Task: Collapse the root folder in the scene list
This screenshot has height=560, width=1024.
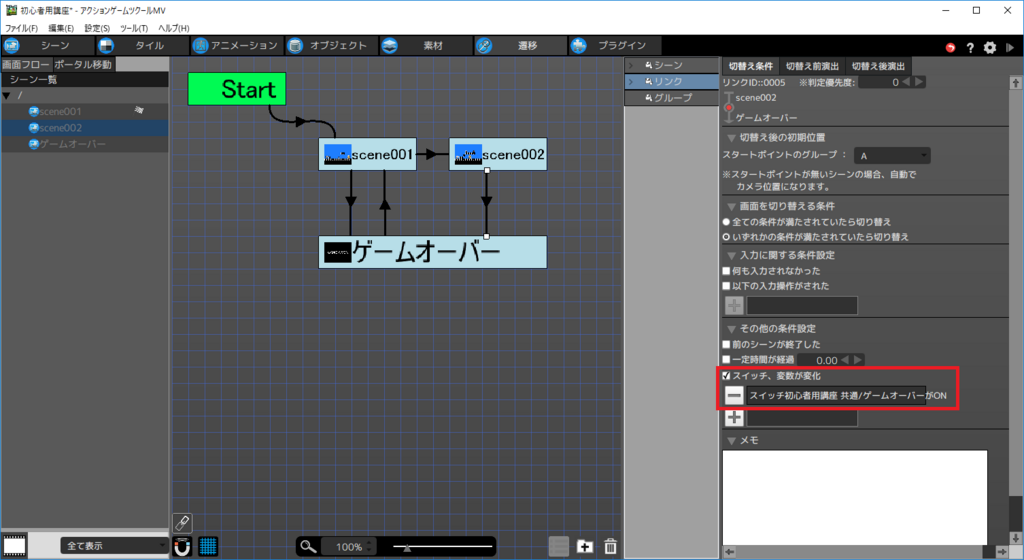Action: 7,96
